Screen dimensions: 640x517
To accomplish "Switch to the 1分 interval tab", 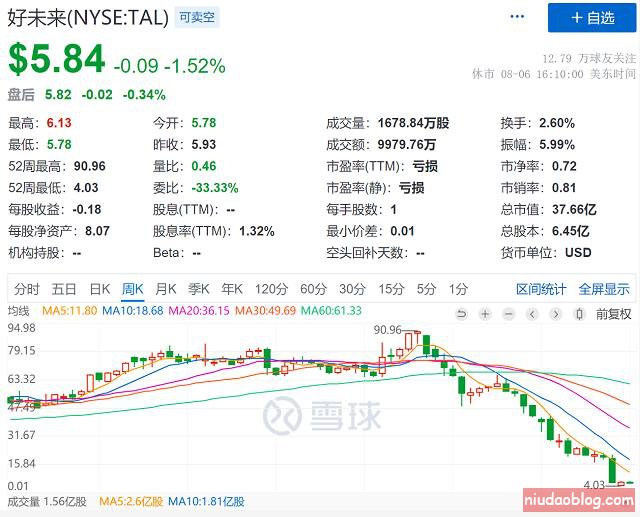I will (458, 289).
